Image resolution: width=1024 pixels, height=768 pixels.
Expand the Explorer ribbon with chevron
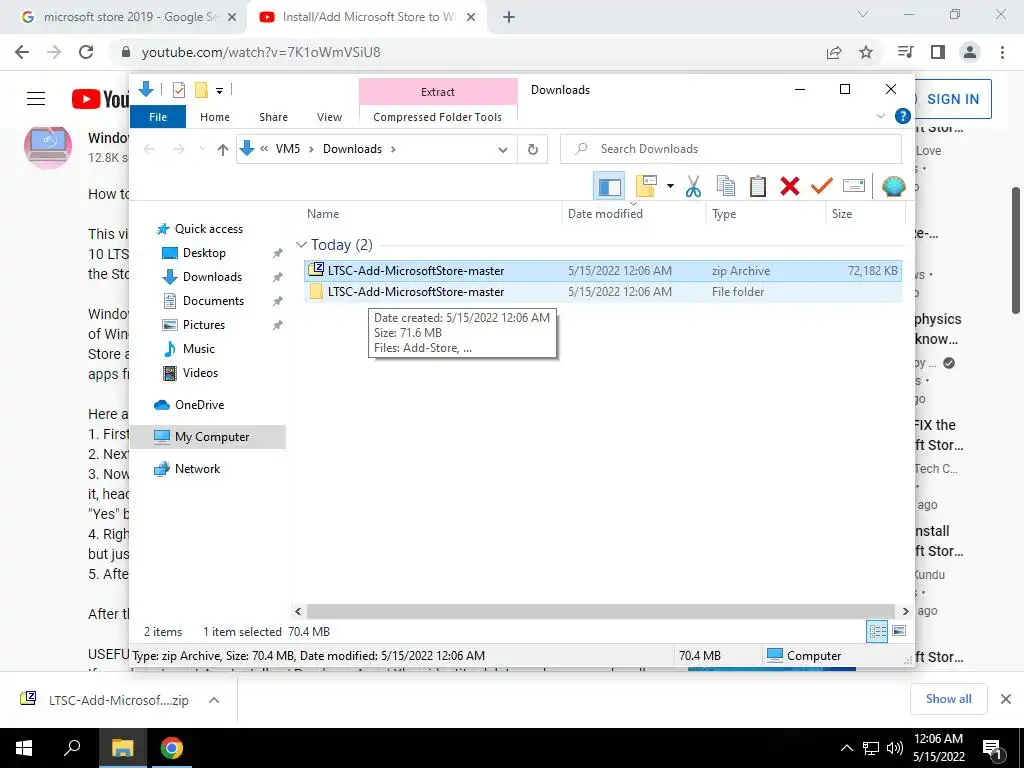880,116
